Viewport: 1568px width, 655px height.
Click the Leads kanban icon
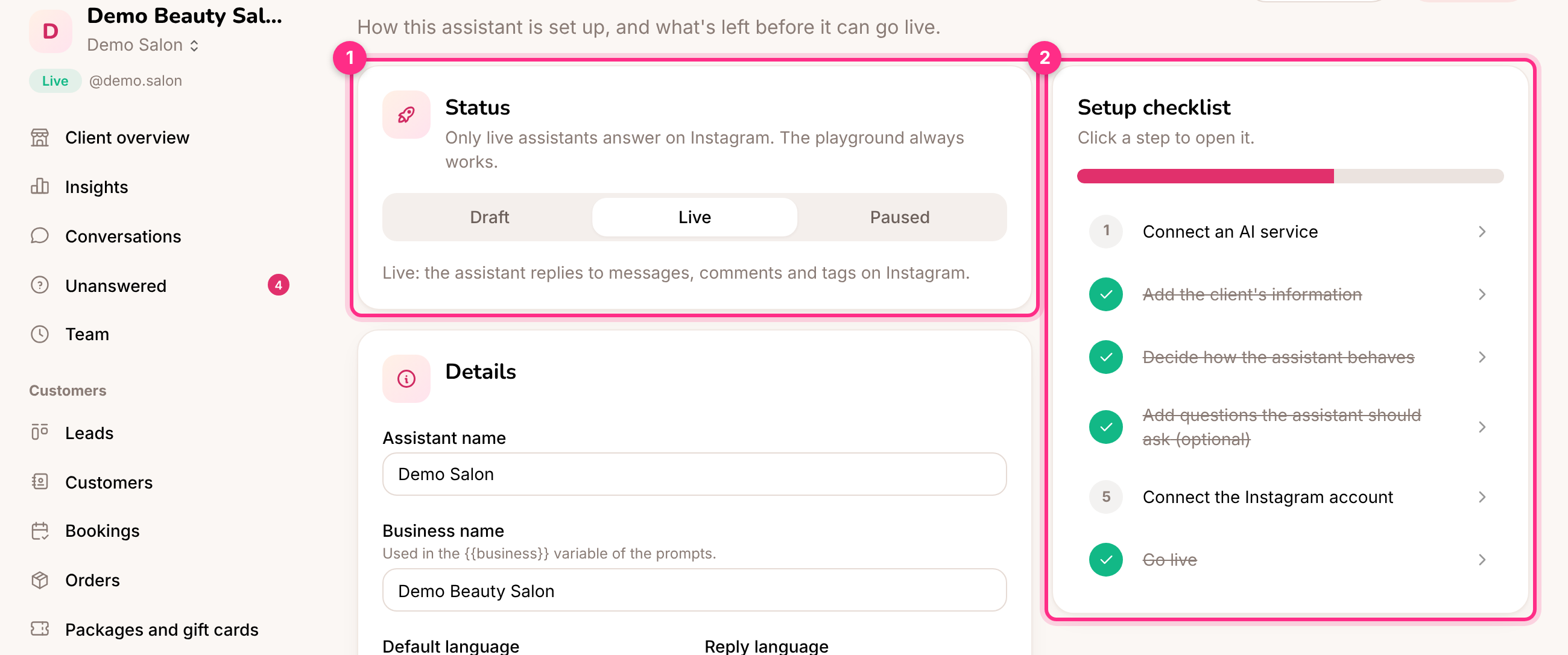click(40, 432)
